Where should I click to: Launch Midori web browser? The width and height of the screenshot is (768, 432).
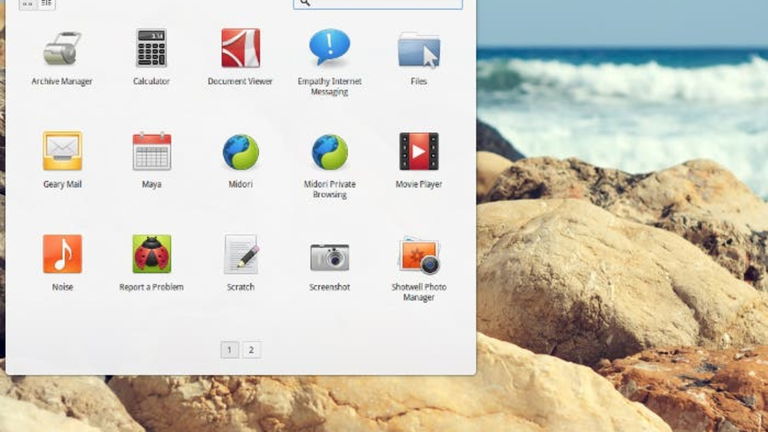coord(240,152)
